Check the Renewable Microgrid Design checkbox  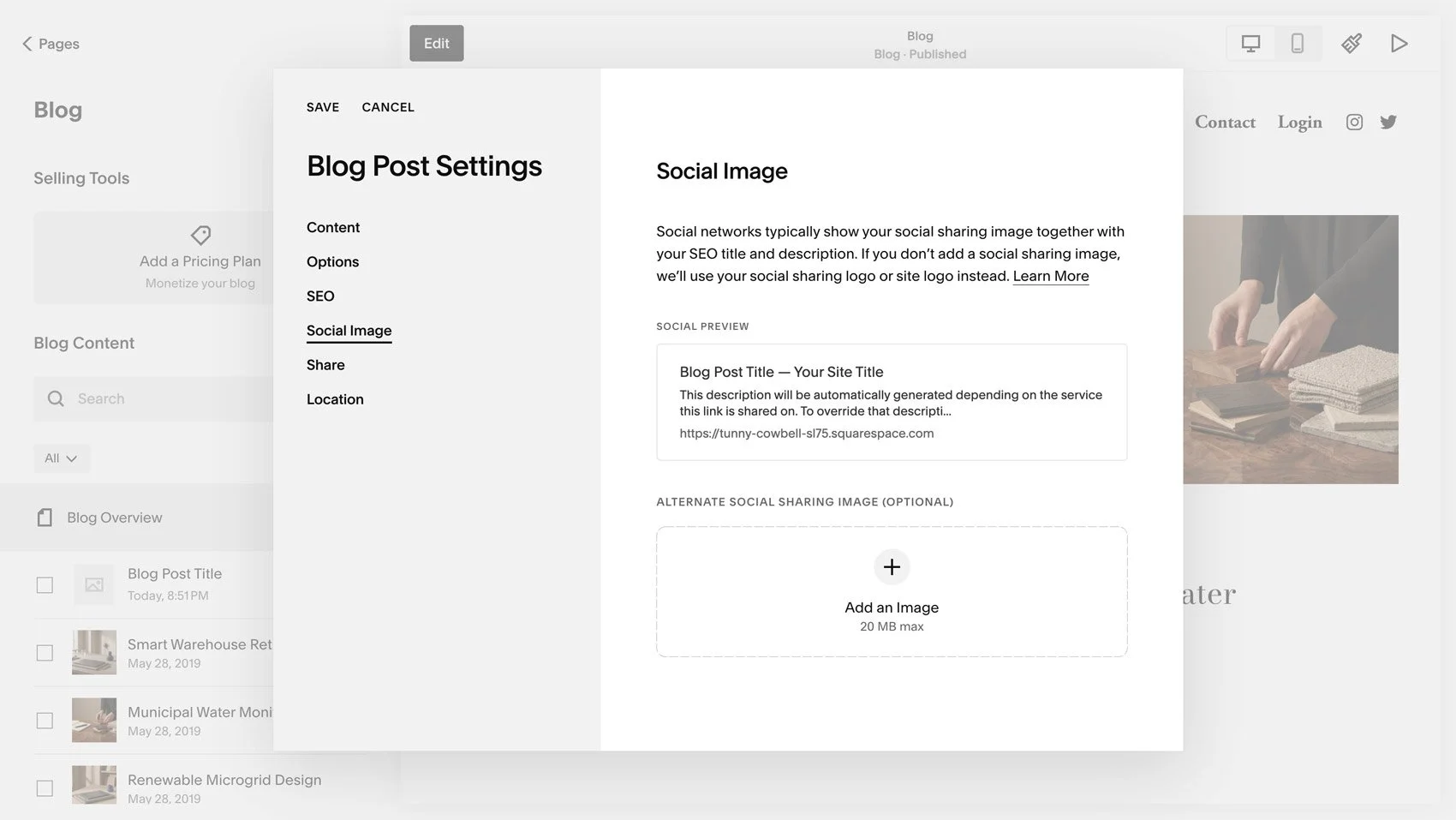point(45,788)
